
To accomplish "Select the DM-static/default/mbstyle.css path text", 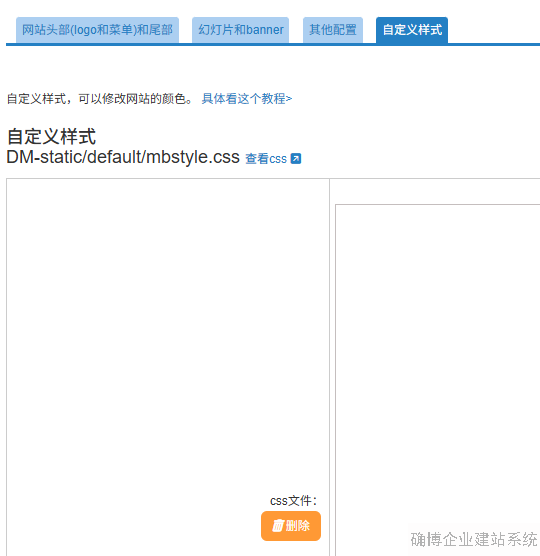I will tap(123, 157).
